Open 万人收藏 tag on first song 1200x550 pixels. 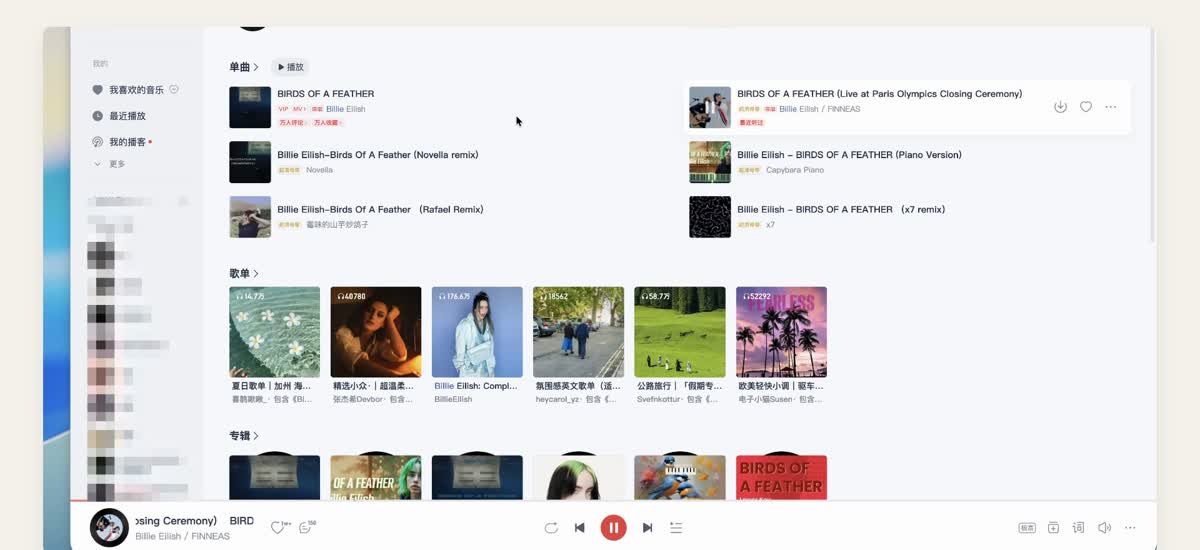coord(327,123)
